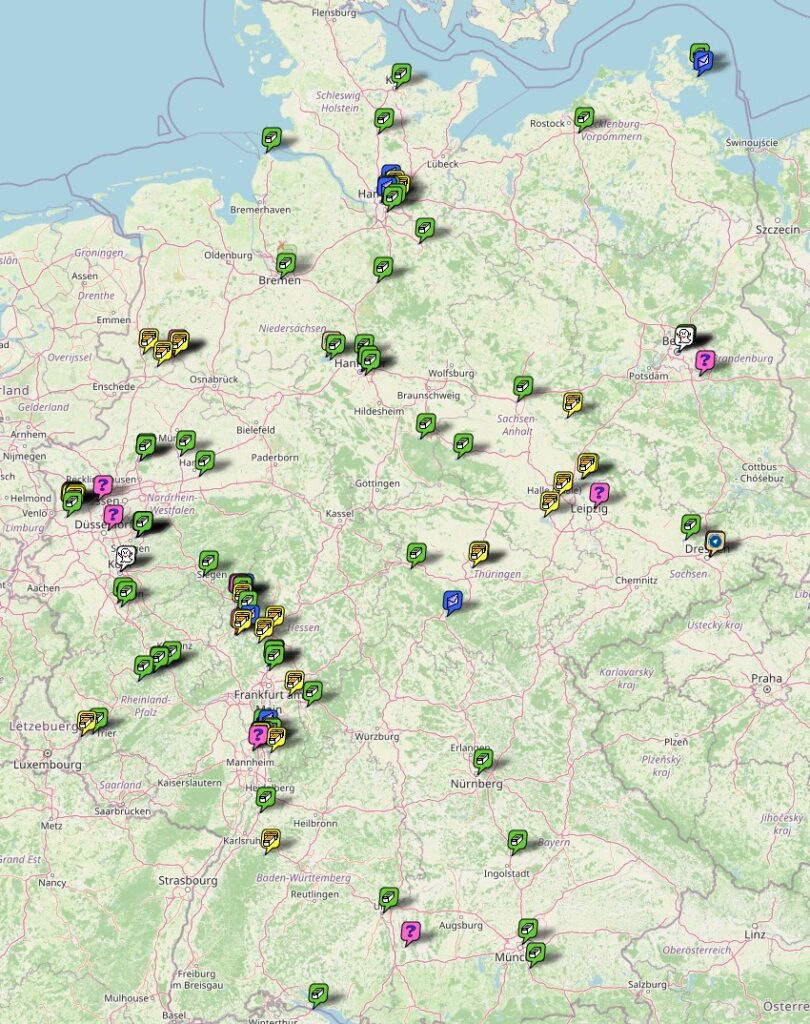Click the white ghost marker at Berlin
810x1024 pixels.
(x=684, y=336)
